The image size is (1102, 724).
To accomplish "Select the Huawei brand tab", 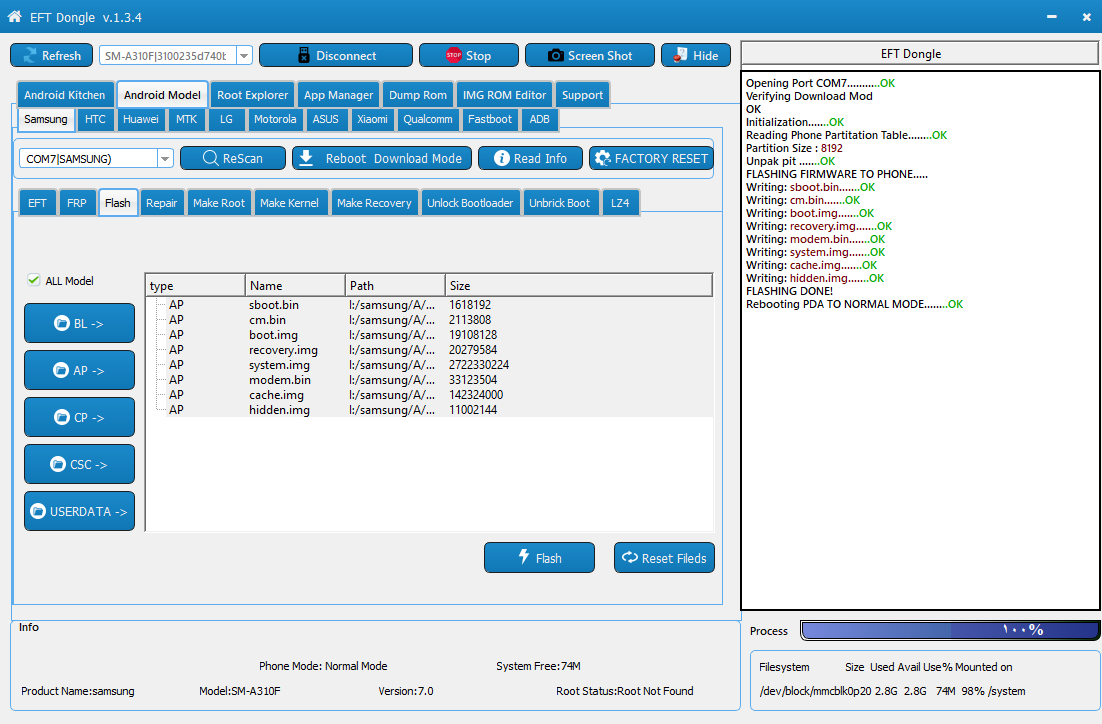I will point(141,119).
